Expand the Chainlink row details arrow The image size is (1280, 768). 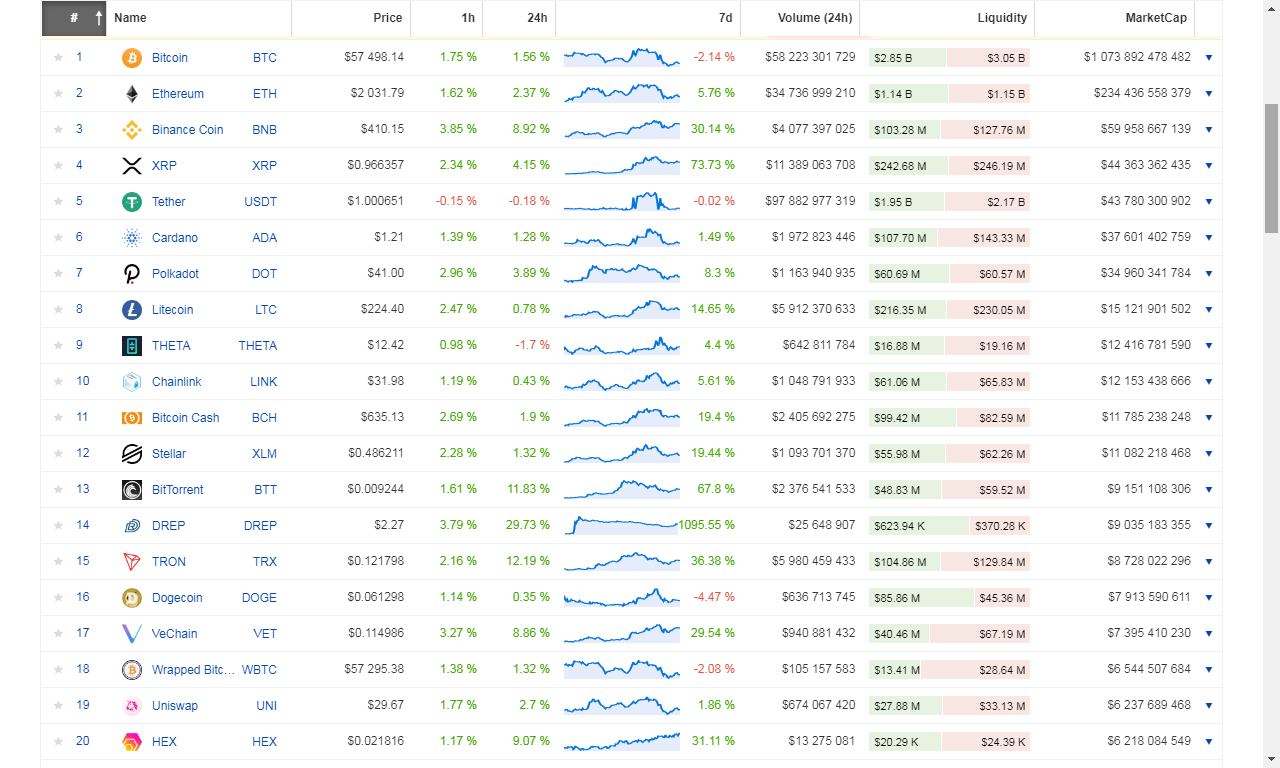[1208, 382]
